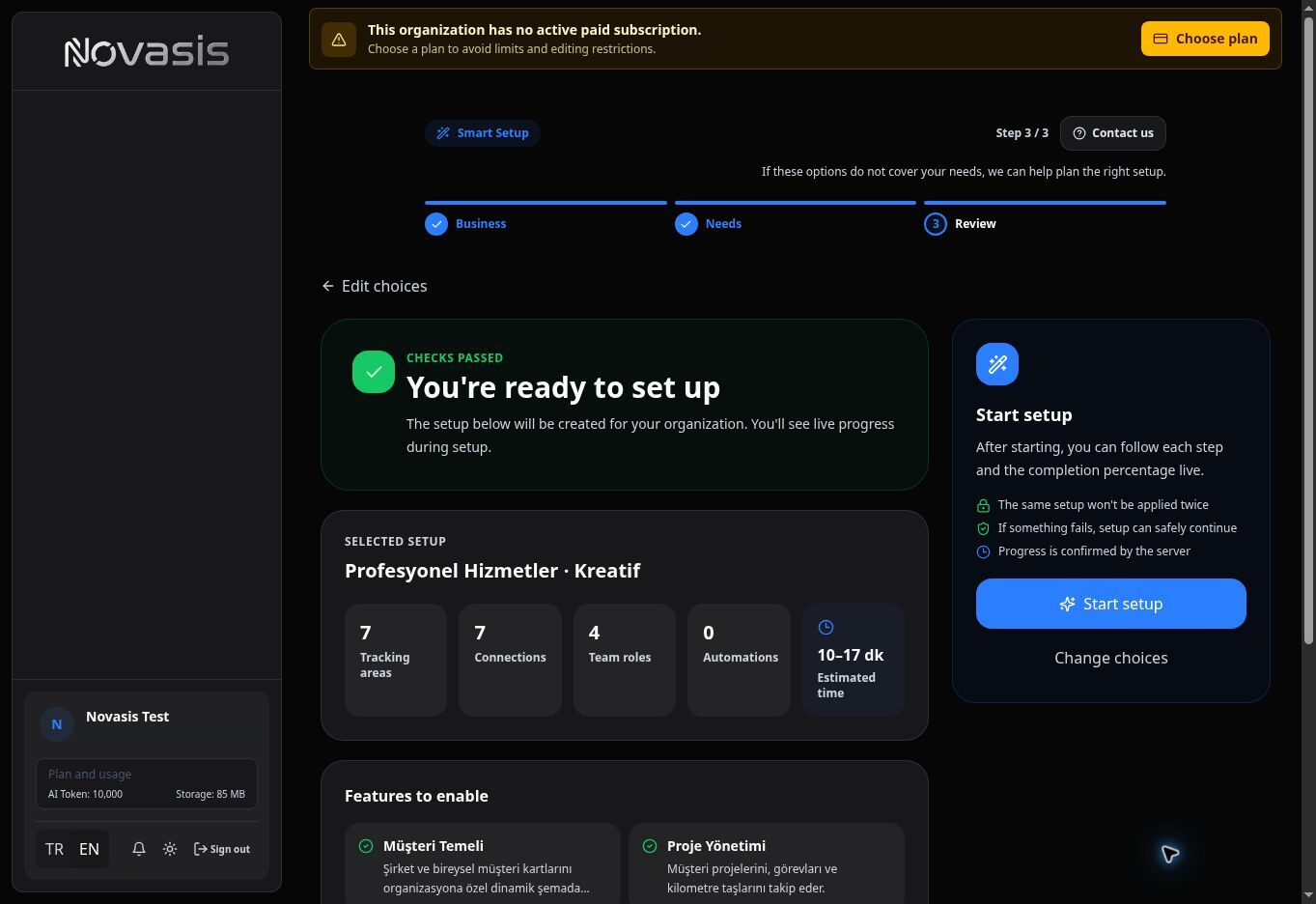
Task: Click the 'Features to enable' heading
Action: 416,796
